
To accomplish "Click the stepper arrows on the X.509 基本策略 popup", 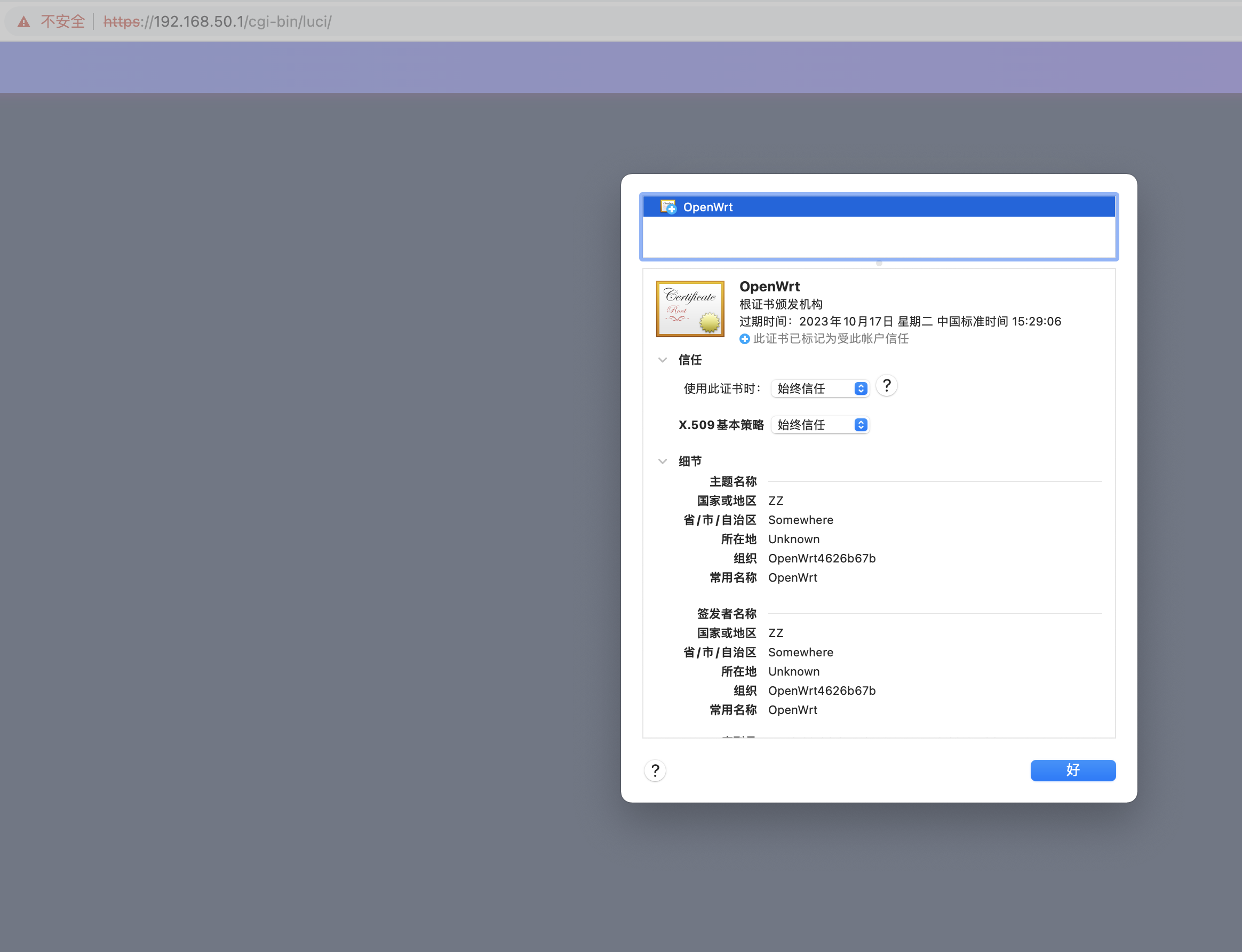I will tap(860, 424).
